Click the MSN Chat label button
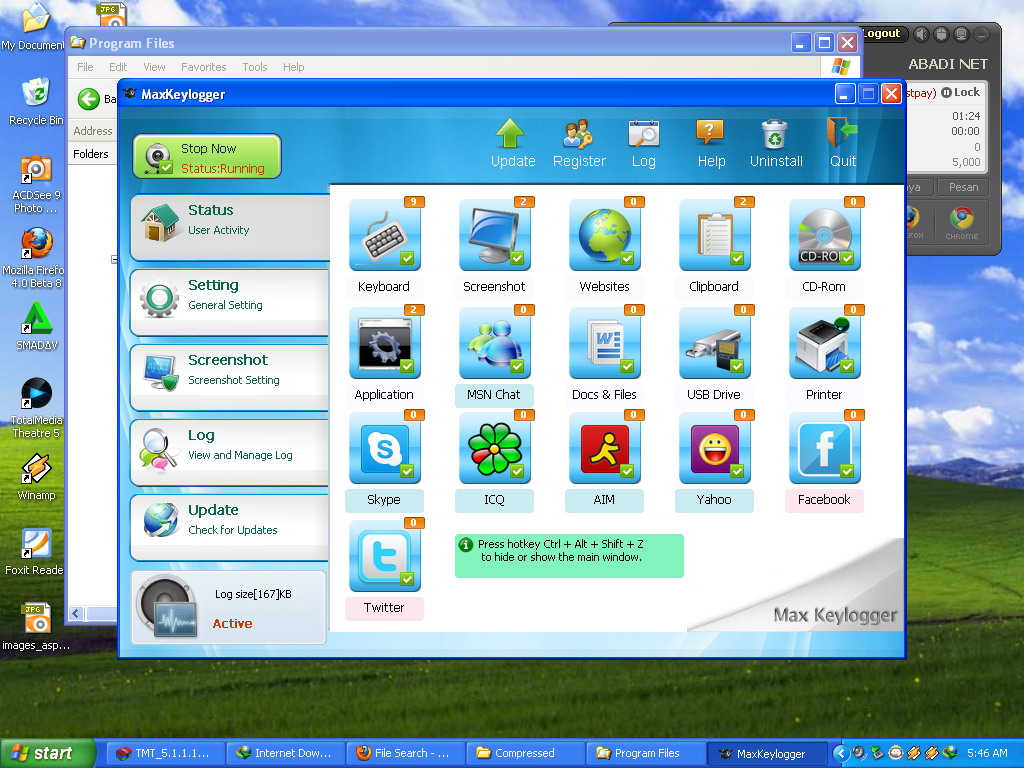Viewport: 1024px width, 768px height. 494,394
